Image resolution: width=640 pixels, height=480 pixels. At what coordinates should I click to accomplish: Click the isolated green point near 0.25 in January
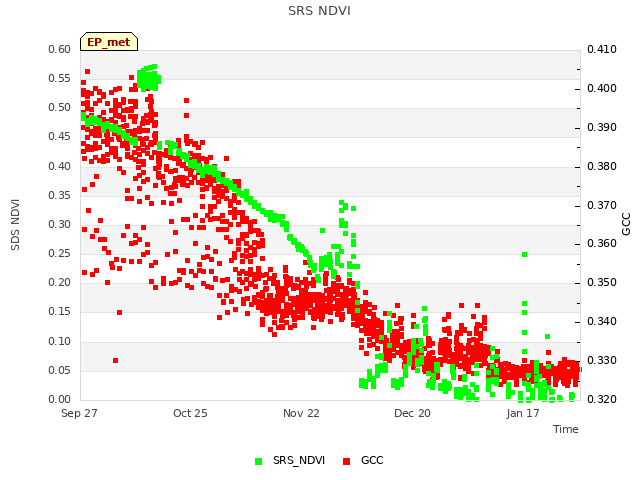[524, 254]
